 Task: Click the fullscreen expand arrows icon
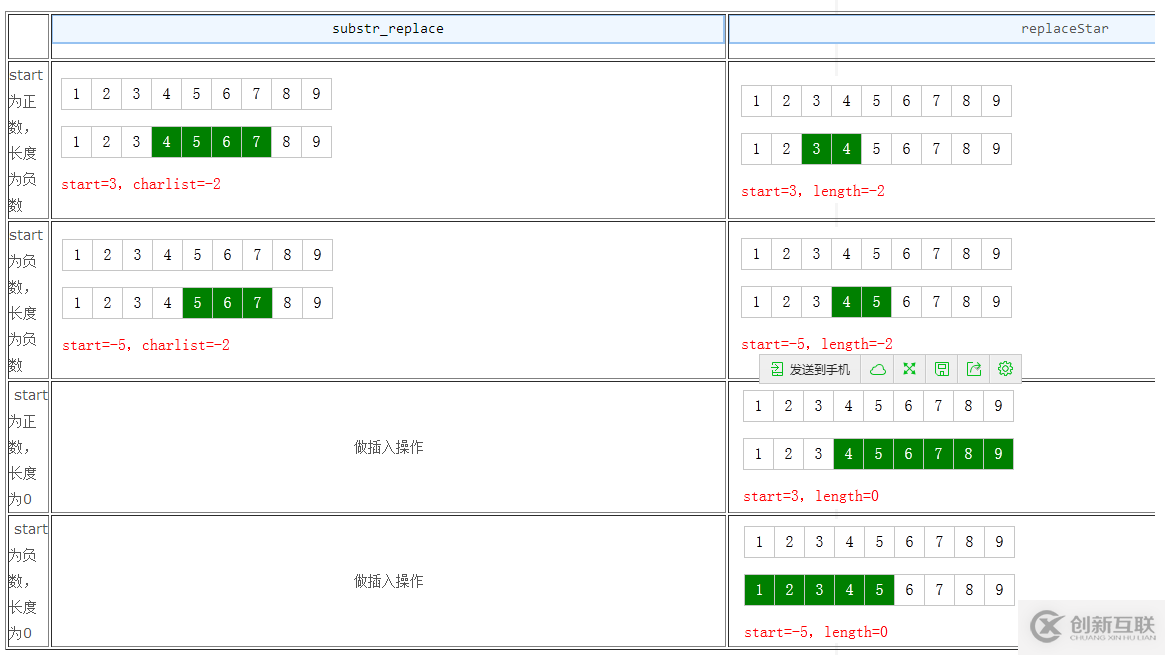point(909,369)
